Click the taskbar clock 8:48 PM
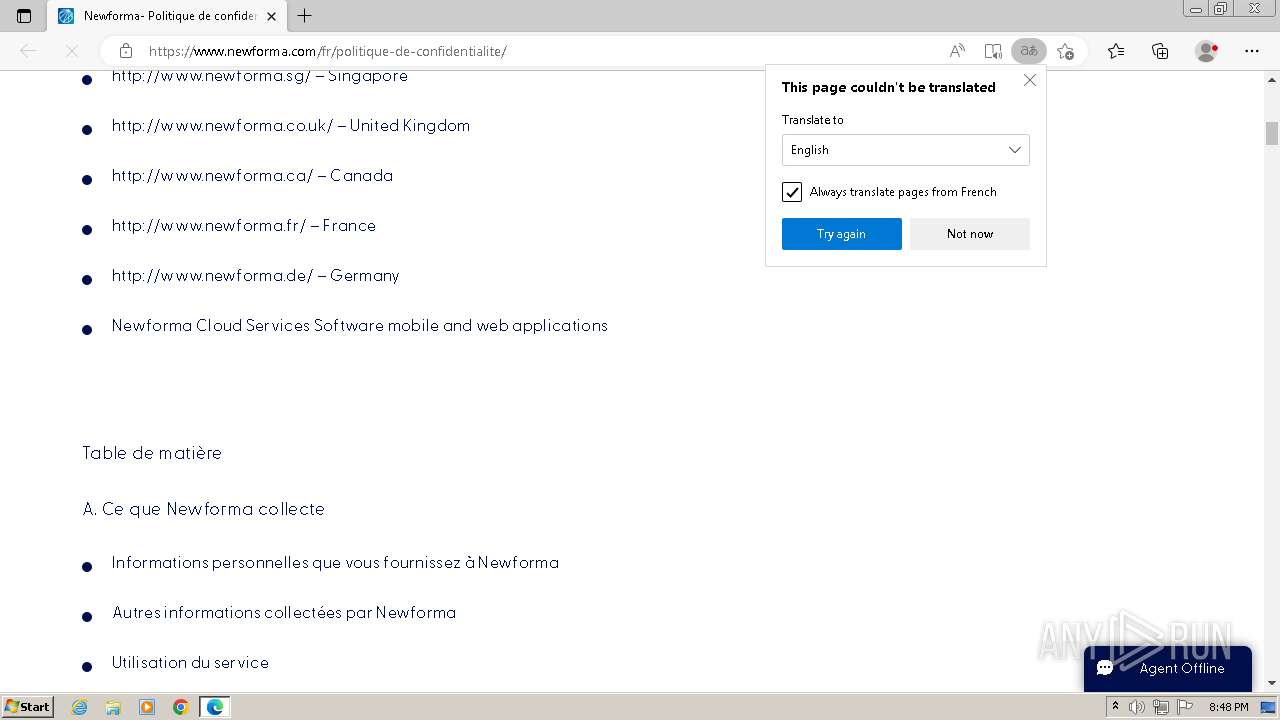 point(1228,707)
